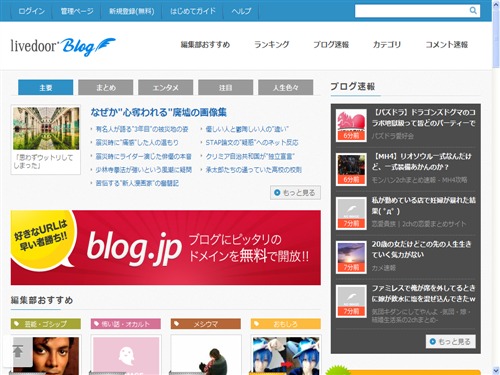Go to カテゴリ navigation item
Screen dimensions: 500x375
tap(387, 45)
